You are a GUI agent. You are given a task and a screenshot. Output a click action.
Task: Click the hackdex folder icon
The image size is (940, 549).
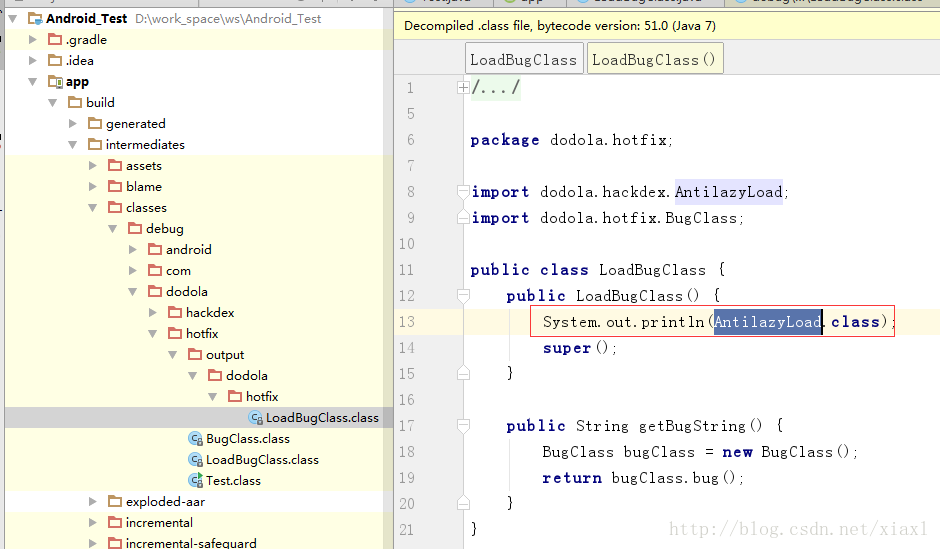175,312
